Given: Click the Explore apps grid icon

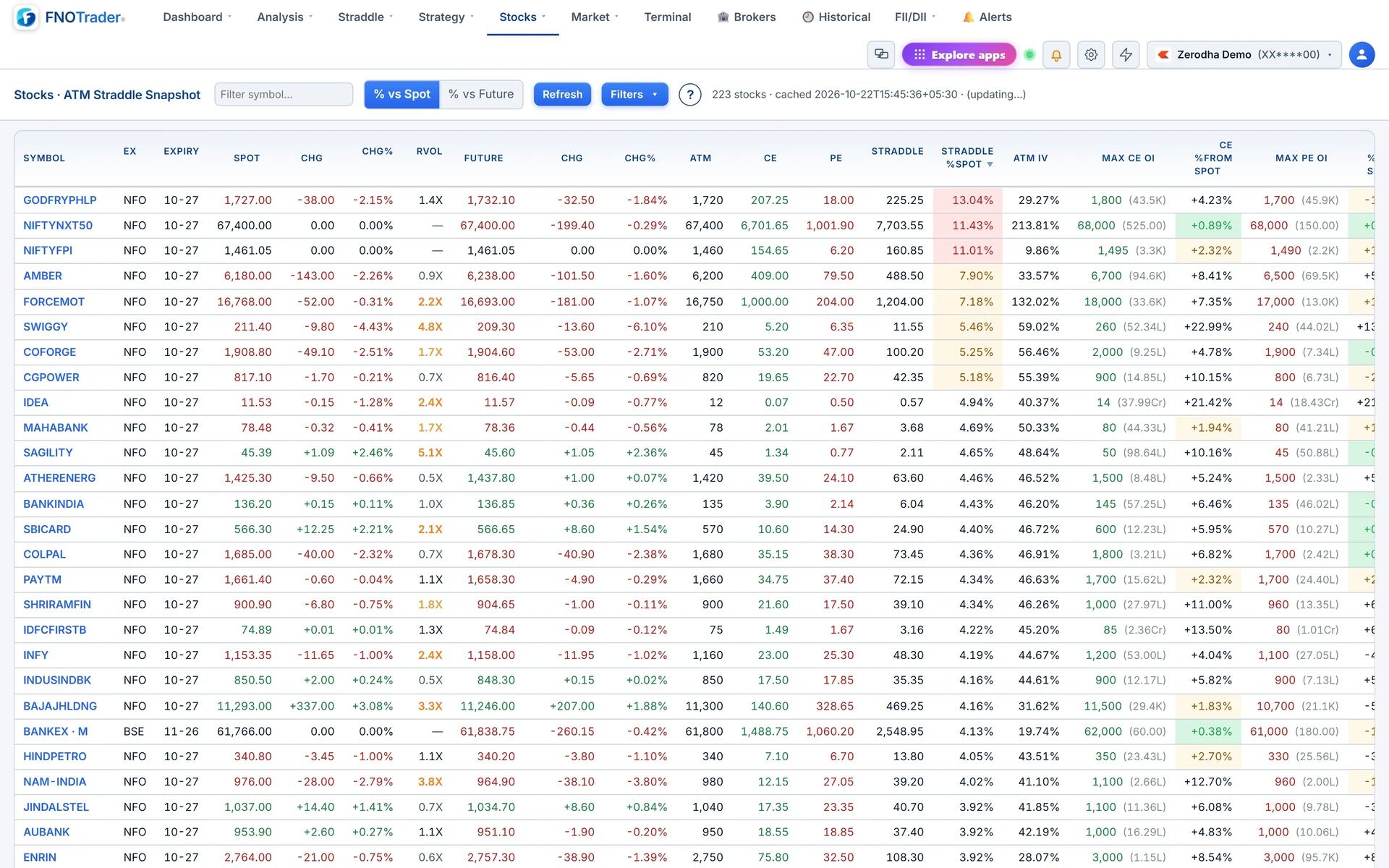Looking at the screenshot, I should [x=919, y=55].
